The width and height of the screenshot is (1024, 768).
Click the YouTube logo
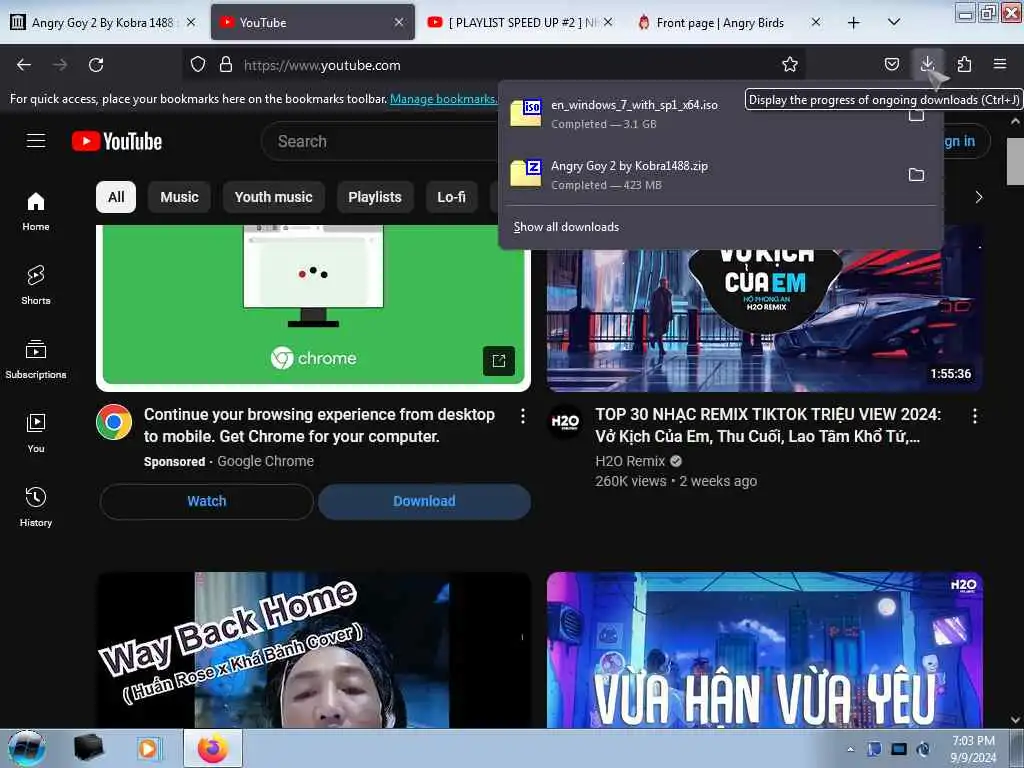tap(117, 141)
